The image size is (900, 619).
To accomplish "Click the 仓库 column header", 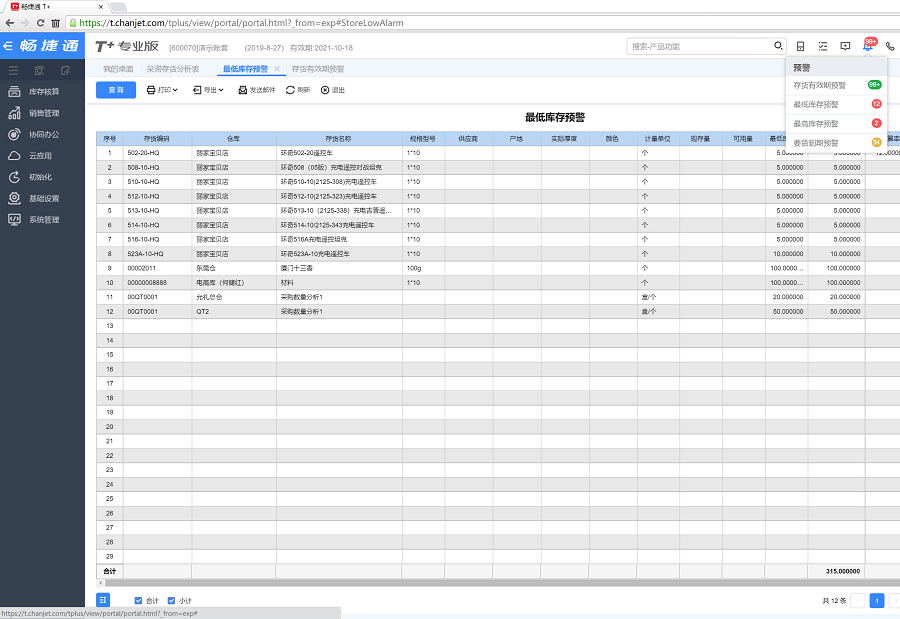I will pyautogui.click(x=234, y=138).
